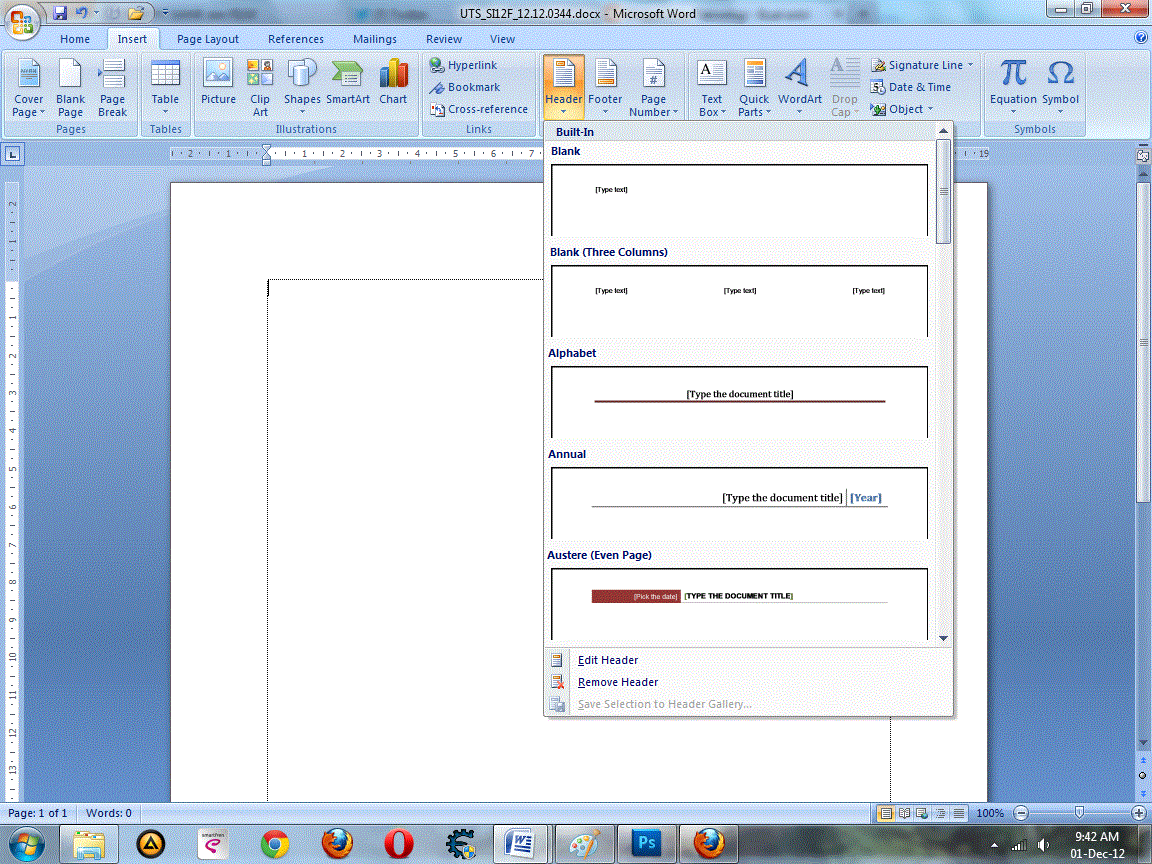Insert a Blank Page
The width and height of the screenshot is (1152, 864).
click(x=70, y=88)
